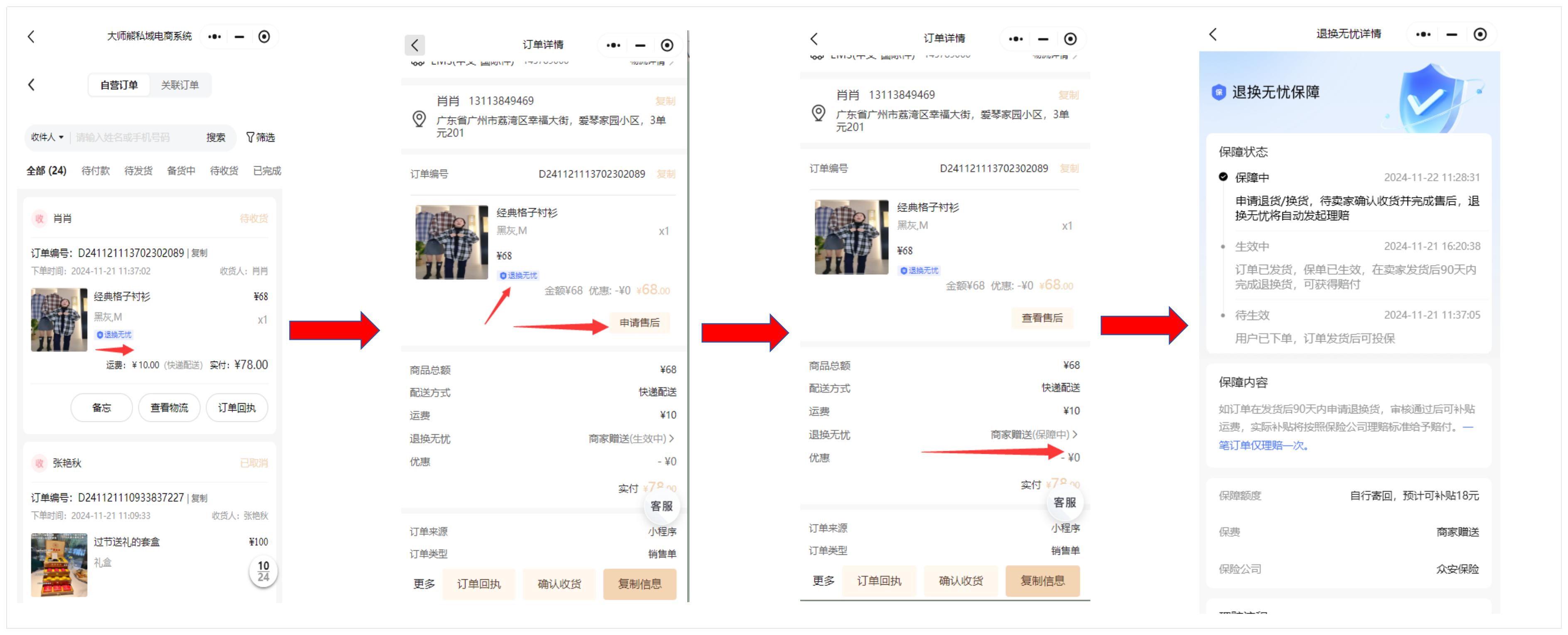Open more-options dots in 退换无忧详情 header
Screen dimensions: 1568x635
[1423, 34]
